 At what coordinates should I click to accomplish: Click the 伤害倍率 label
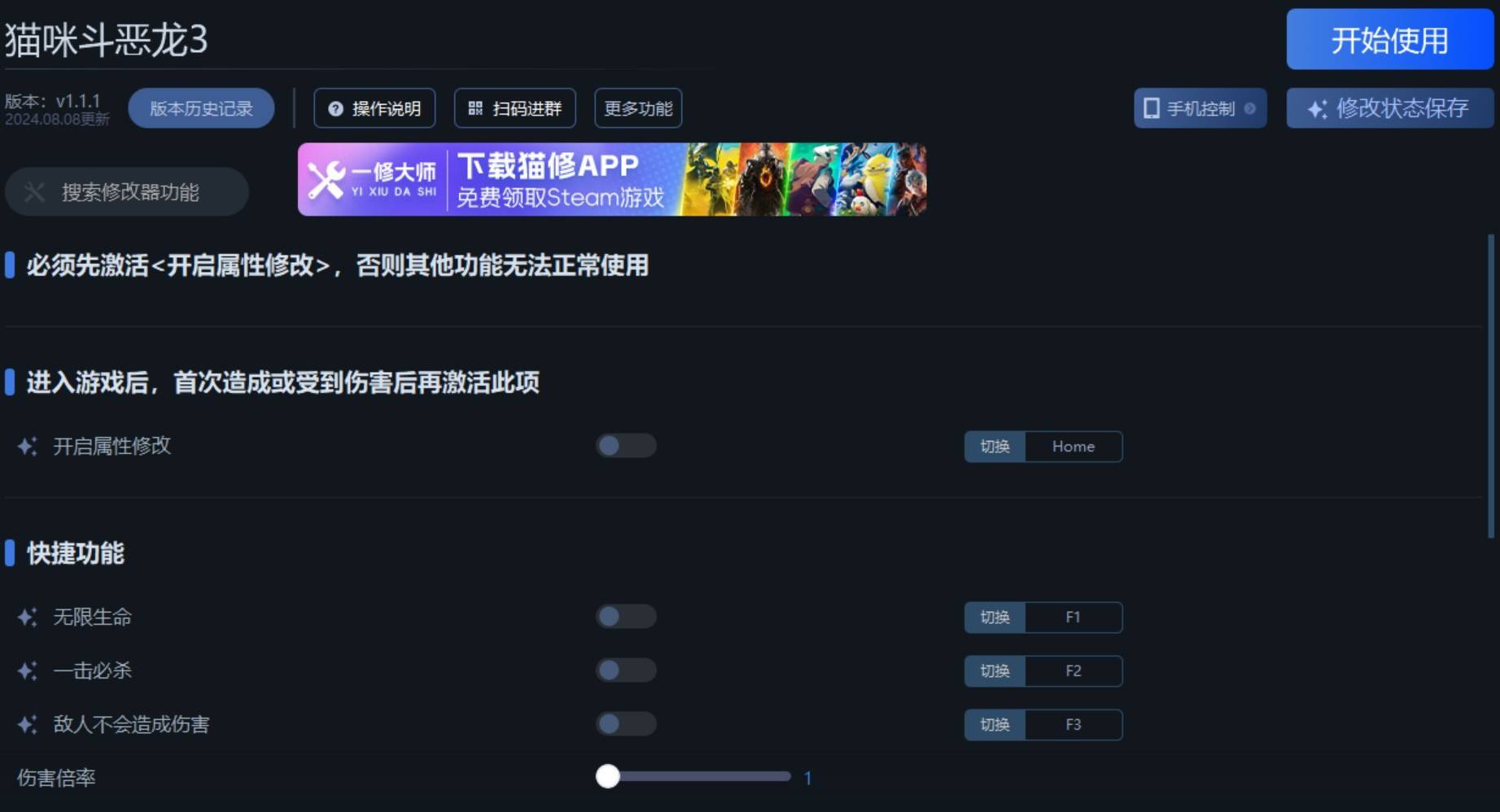point(56,778)
